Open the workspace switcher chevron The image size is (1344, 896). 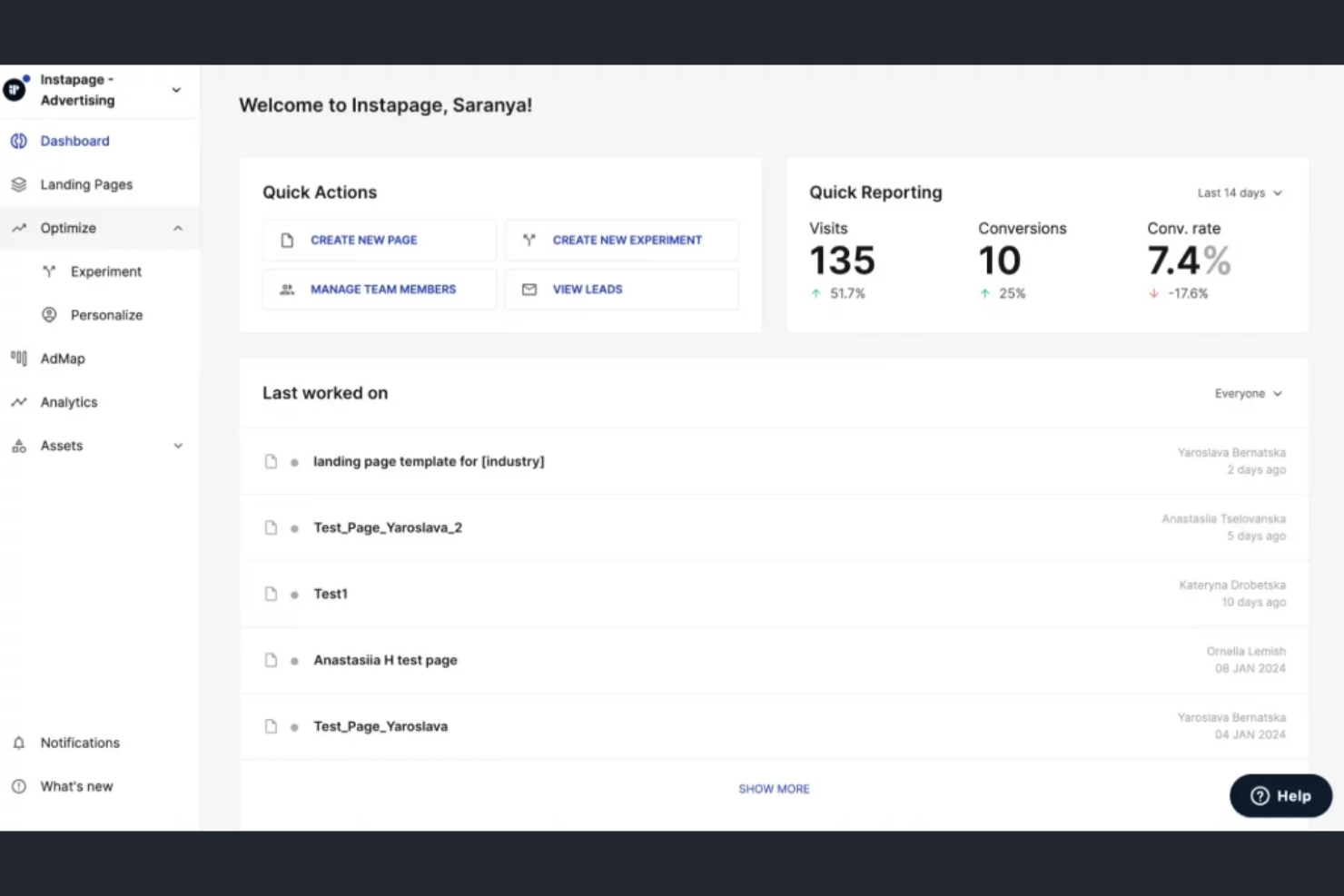pyautogui.click(x=176, y=90)
